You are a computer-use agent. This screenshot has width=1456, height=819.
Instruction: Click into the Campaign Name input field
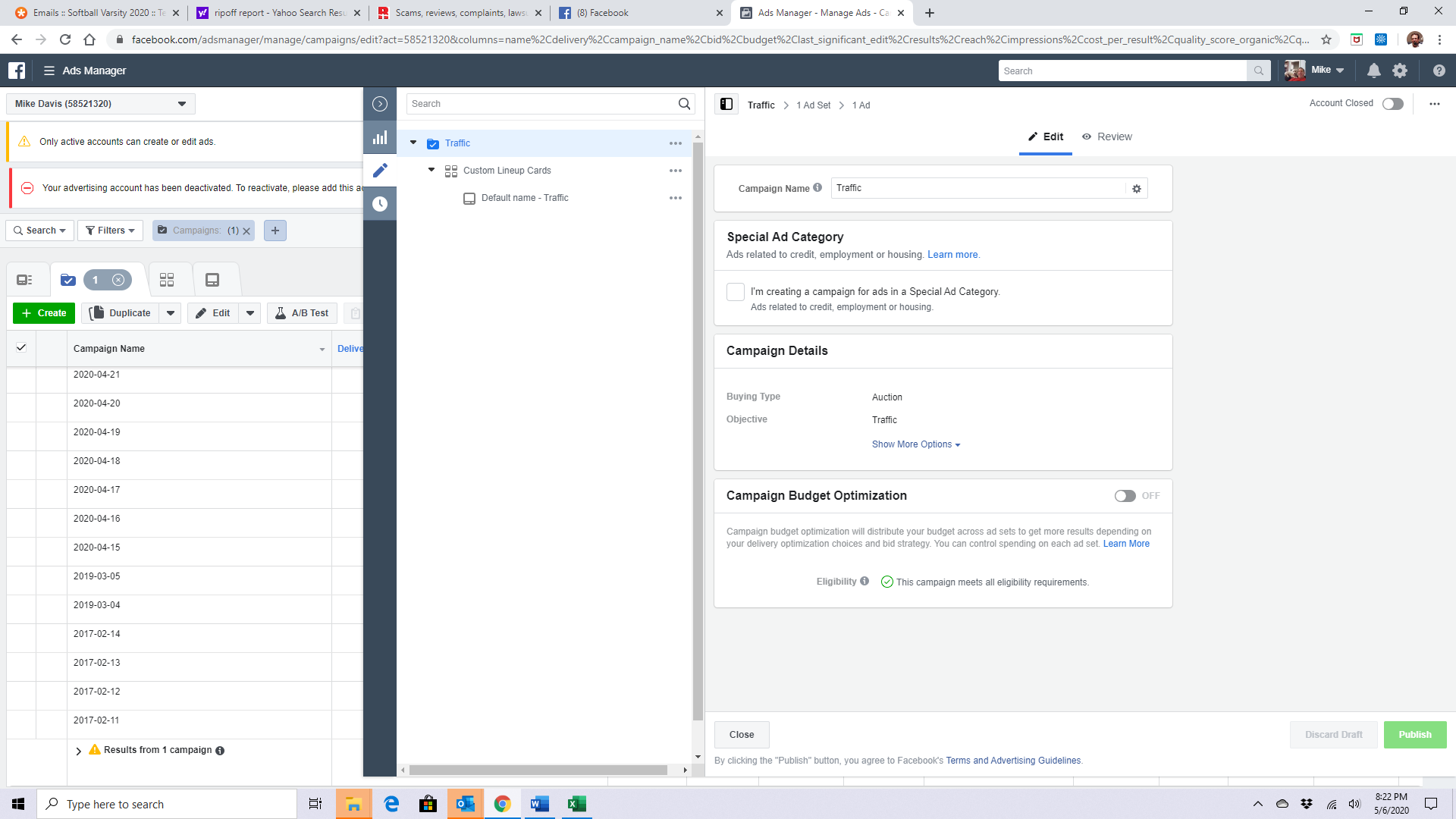click(978, 188)
